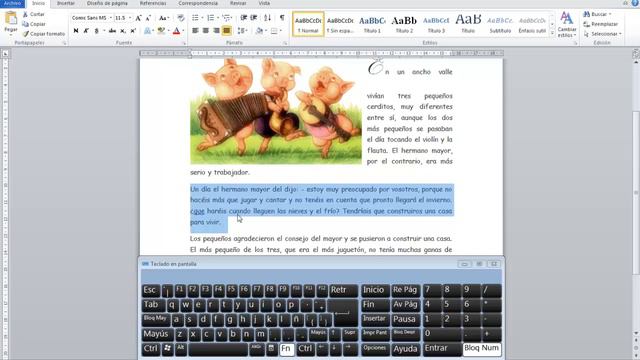Viewport: 640px width, 360px height.
Task: Apply the Subtítulo style
Action: (500, 24)
